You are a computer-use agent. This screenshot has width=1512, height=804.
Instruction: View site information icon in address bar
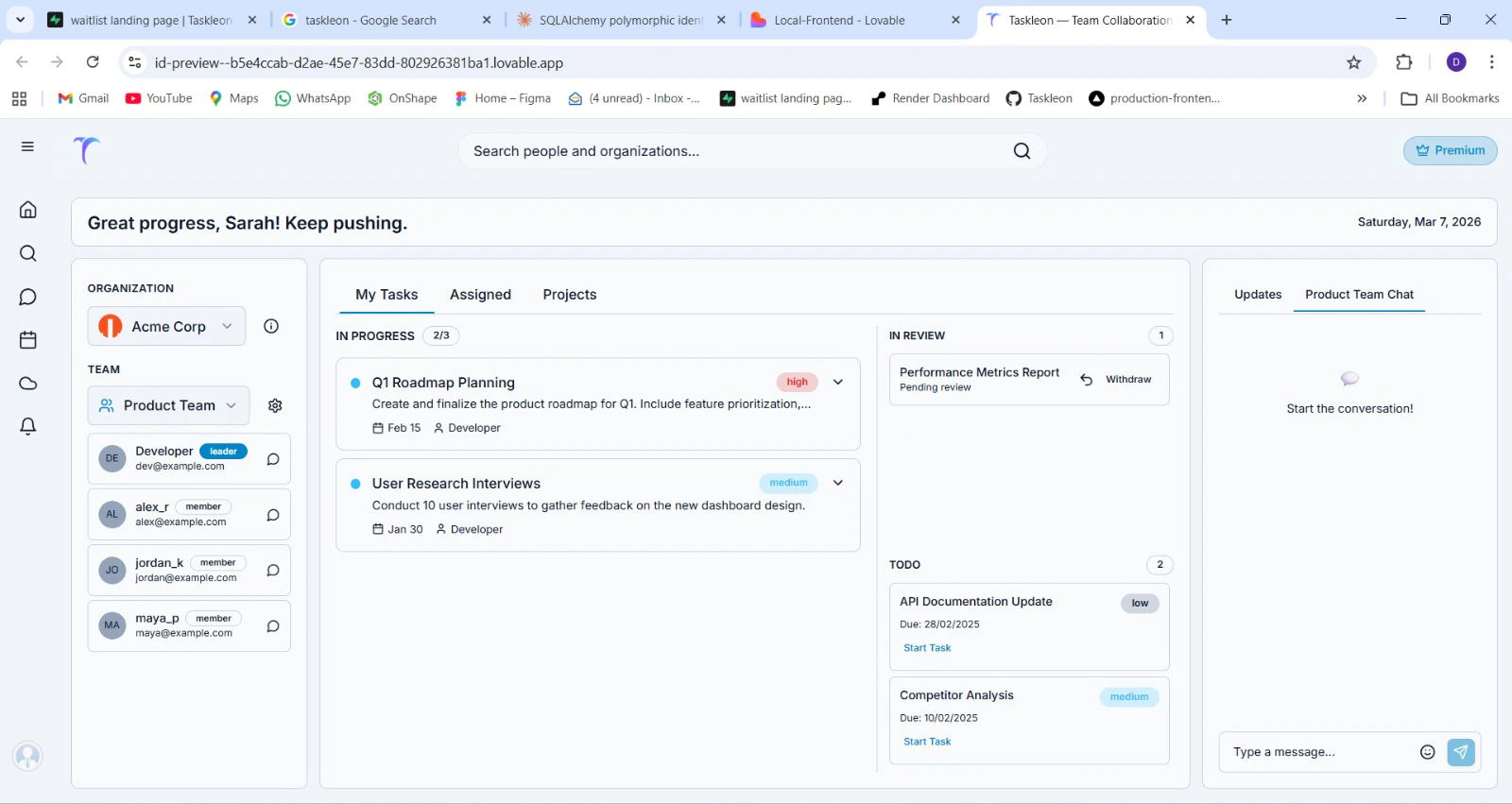[134, 62]
